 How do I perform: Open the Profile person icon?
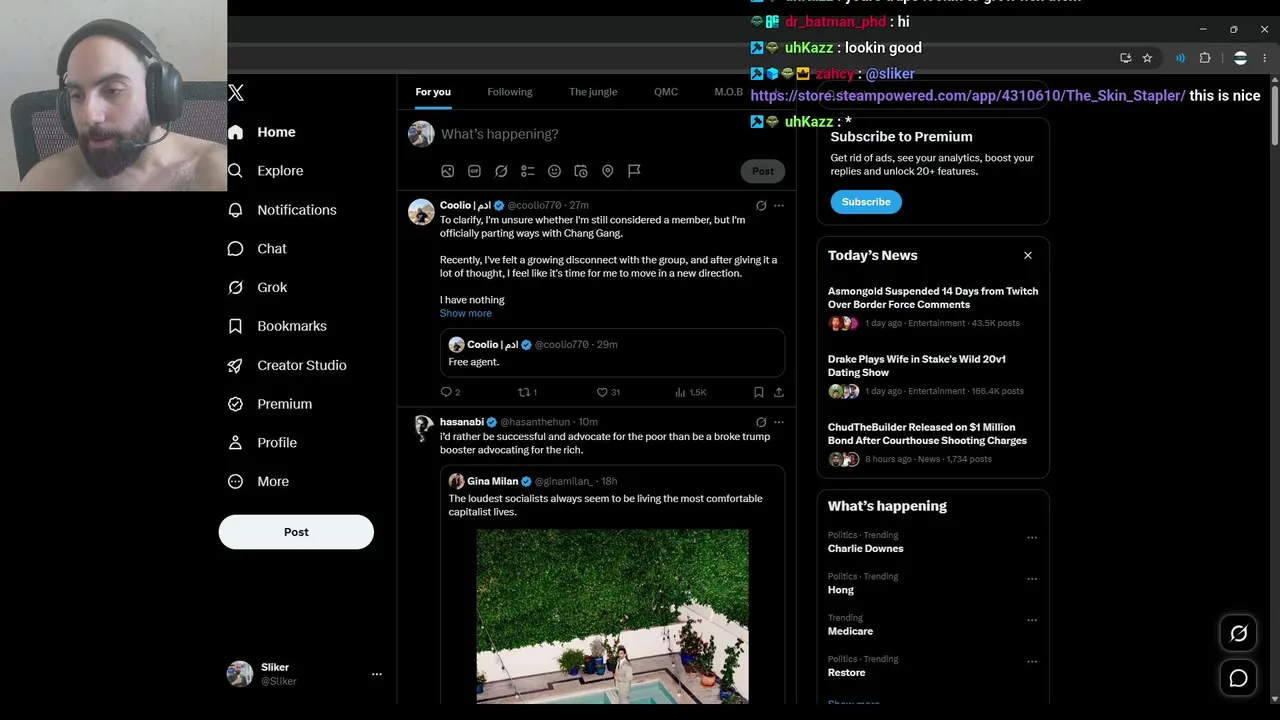(x=236, y=443)
